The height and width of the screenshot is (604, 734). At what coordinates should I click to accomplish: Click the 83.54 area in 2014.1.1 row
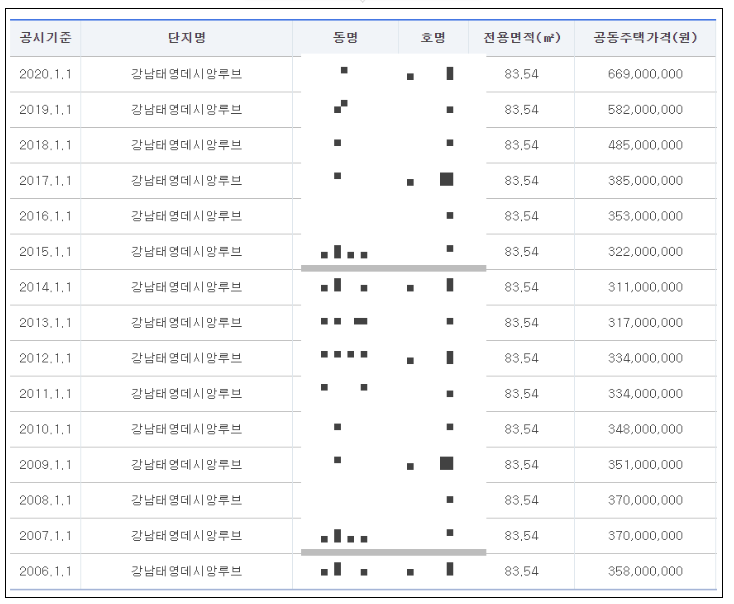521,287
